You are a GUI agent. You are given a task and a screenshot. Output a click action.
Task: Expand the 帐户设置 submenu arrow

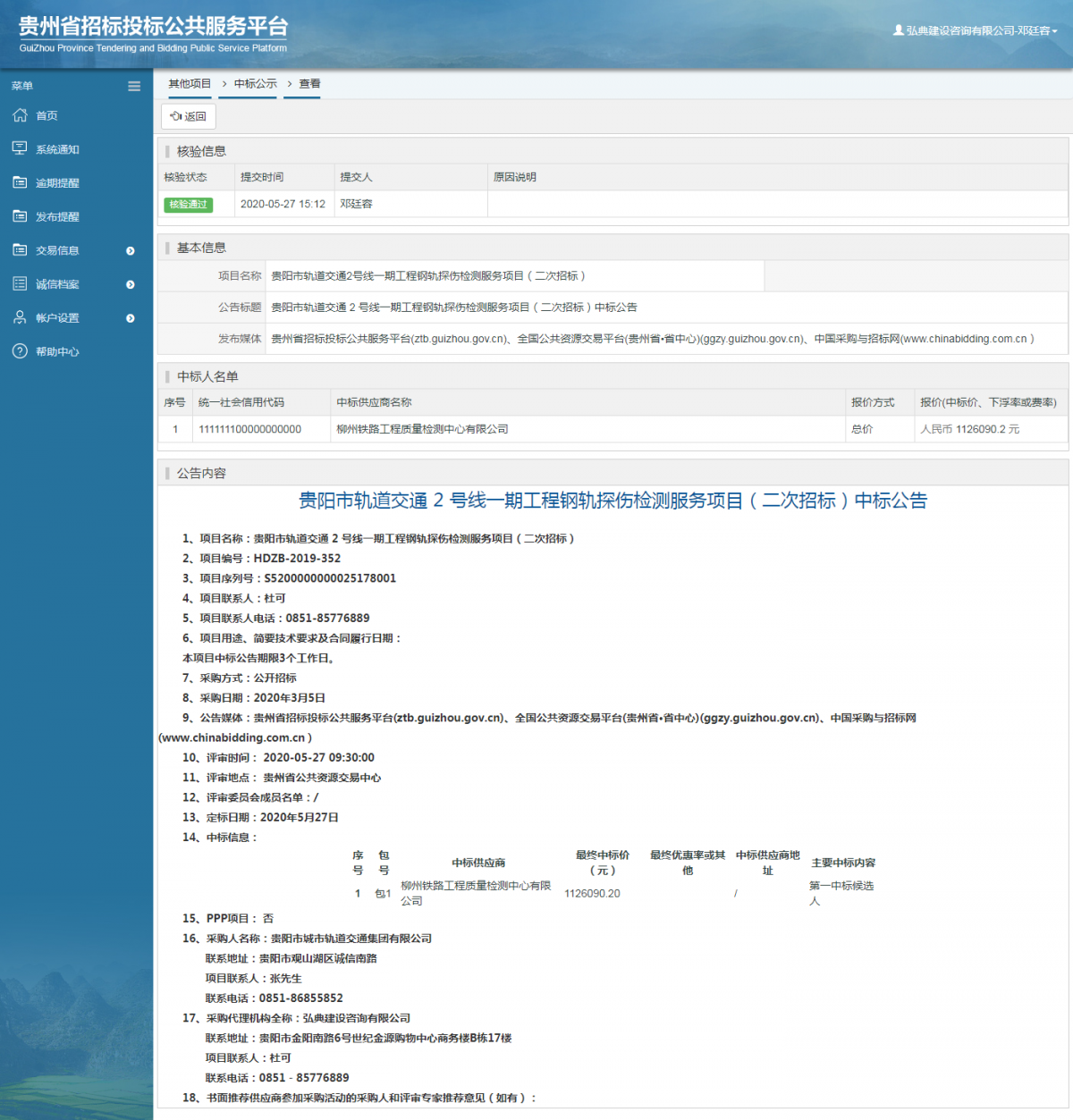click(131, 318)
